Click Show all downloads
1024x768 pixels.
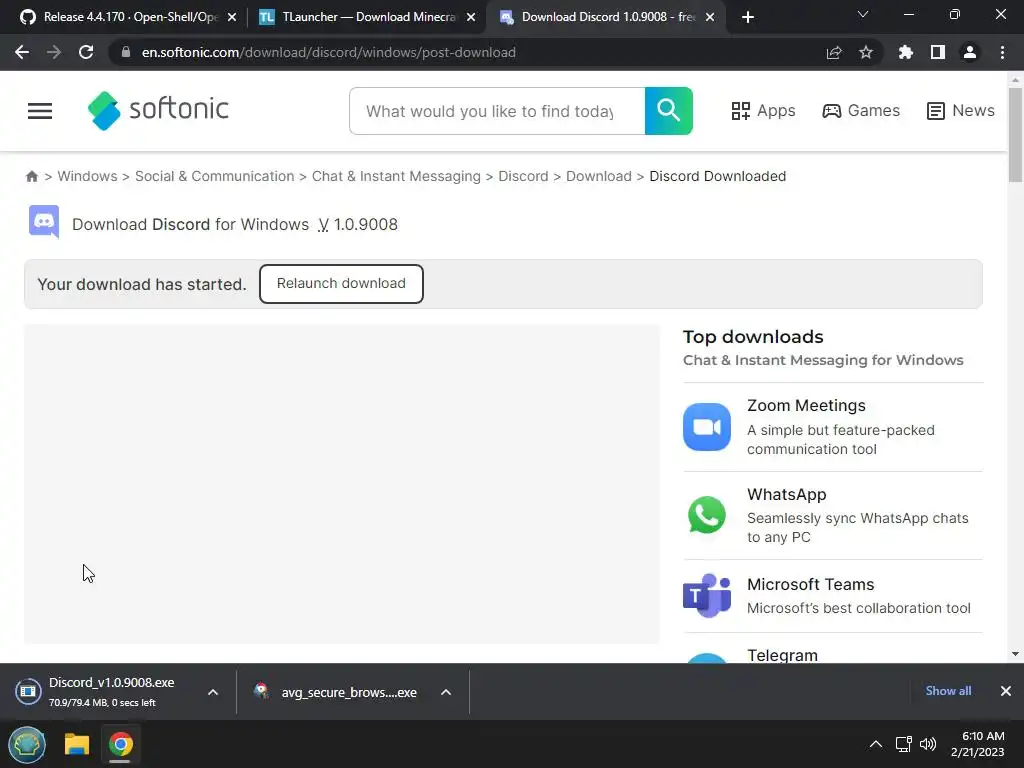click(x=948, y=691)
